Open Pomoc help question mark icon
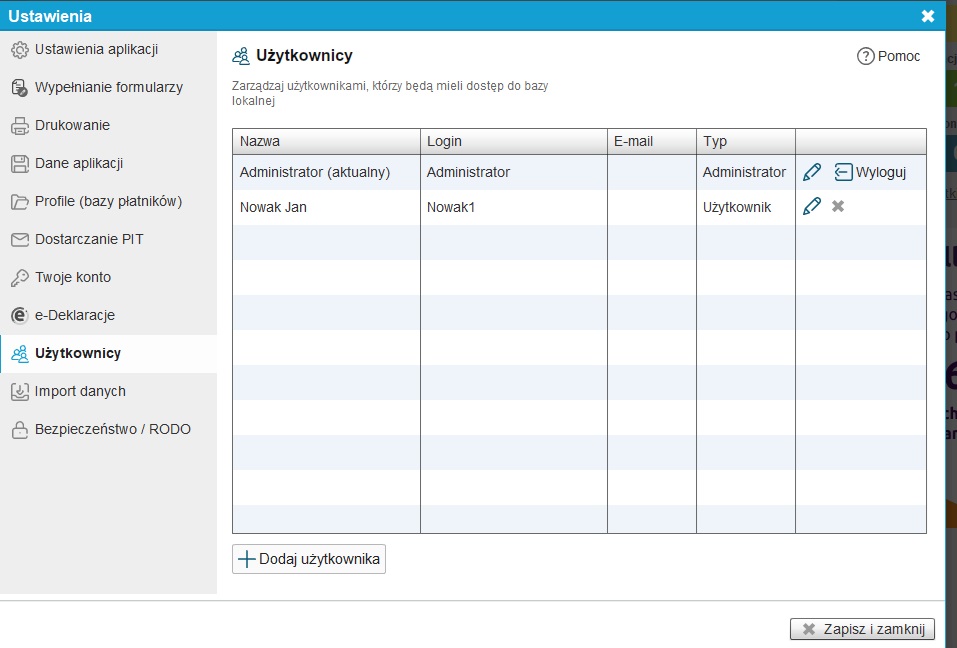Screen dimensions: 957x648 pyautogui.click(x=866, y=57)
